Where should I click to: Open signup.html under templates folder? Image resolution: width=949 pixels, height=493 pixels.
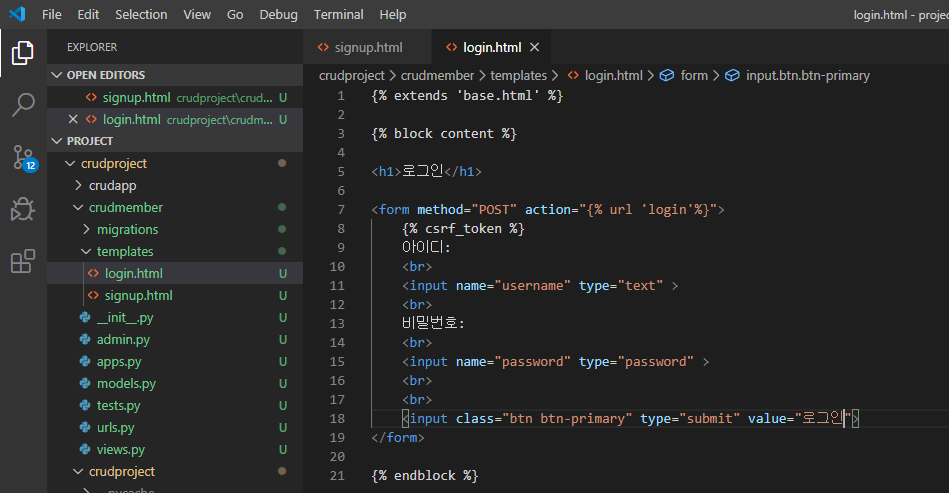click(x=175, y=295)
